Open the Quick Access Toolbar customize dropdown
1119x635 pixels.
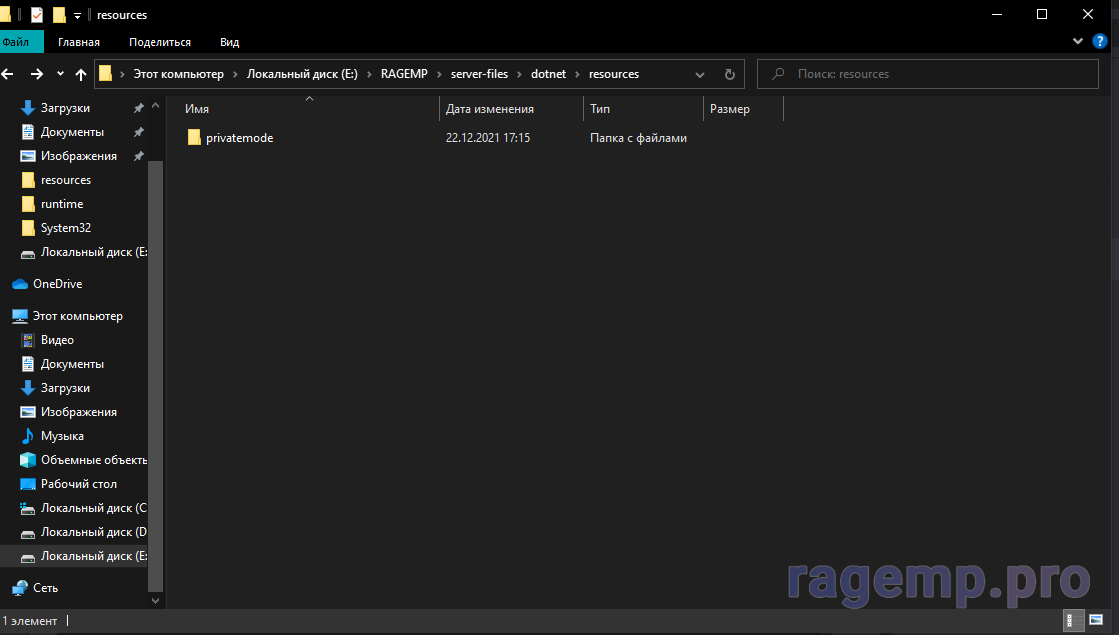78,15
